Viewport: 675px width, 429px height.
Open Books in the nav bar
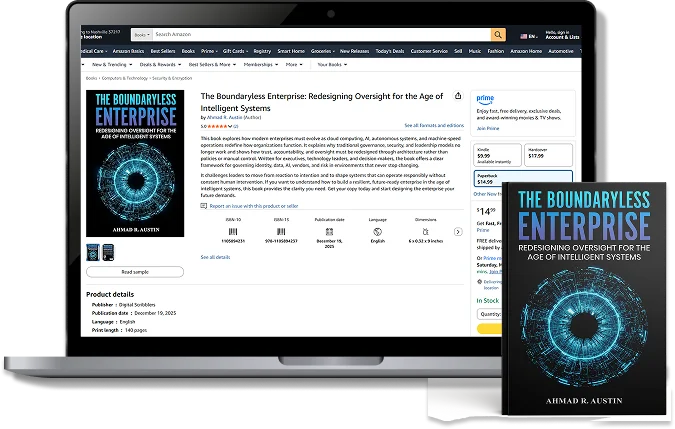(x=188, y=51)
